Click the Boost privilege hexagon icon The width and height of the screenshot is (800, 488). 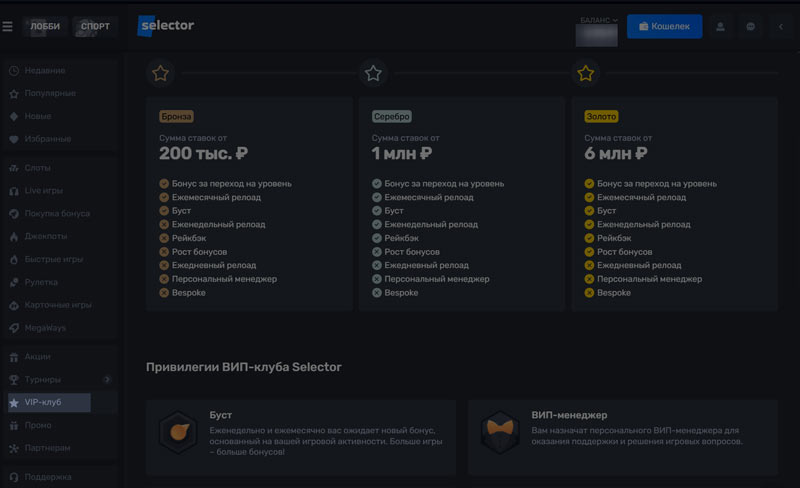(x=178, y=430)
